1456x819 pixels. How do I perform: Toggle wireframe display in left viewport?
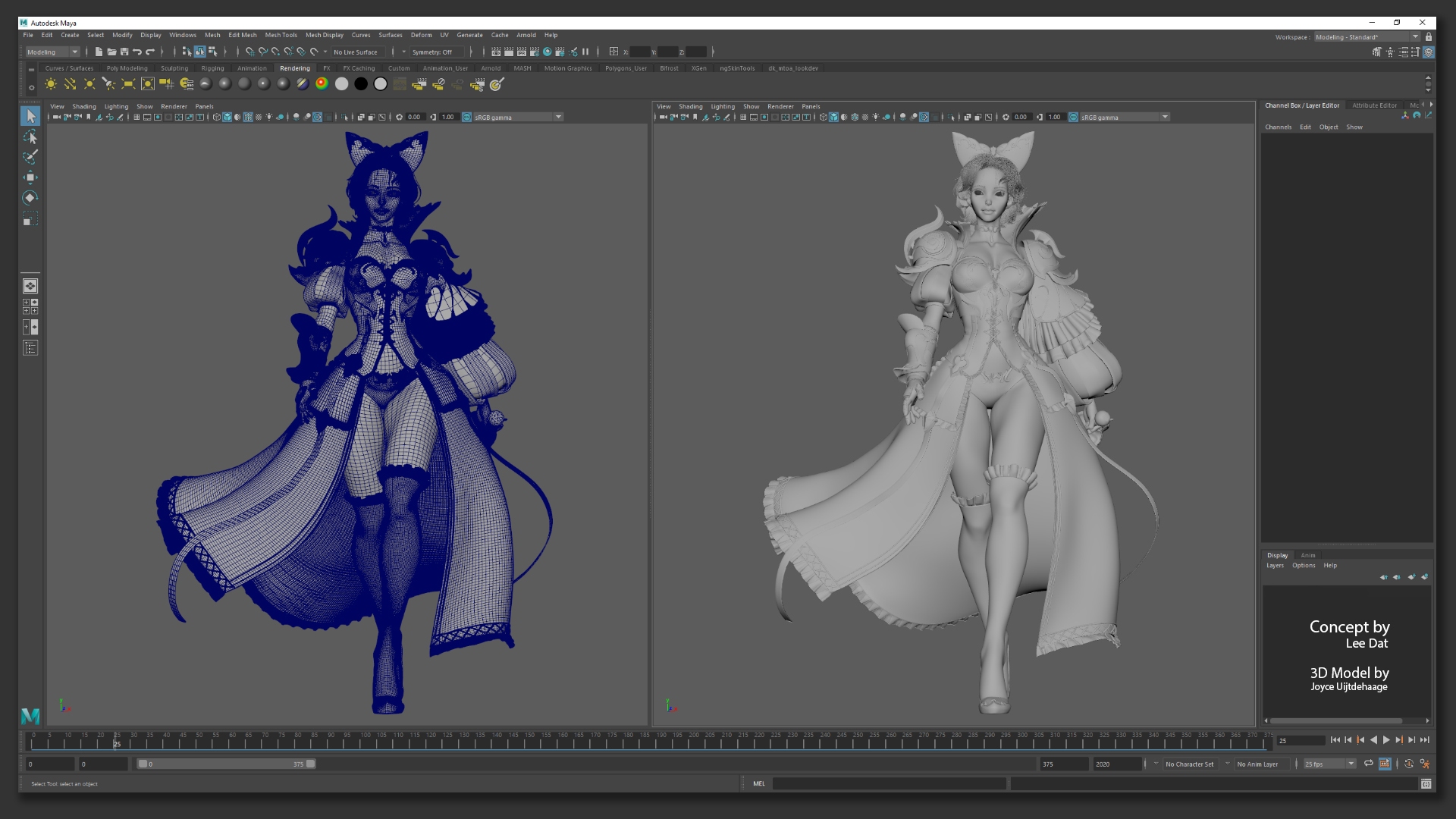[217, 117]
